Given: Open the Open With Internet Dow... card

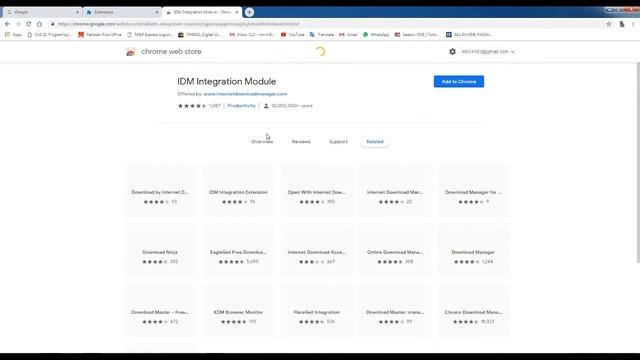Looking at the screenshot, I should click(317, 190).
